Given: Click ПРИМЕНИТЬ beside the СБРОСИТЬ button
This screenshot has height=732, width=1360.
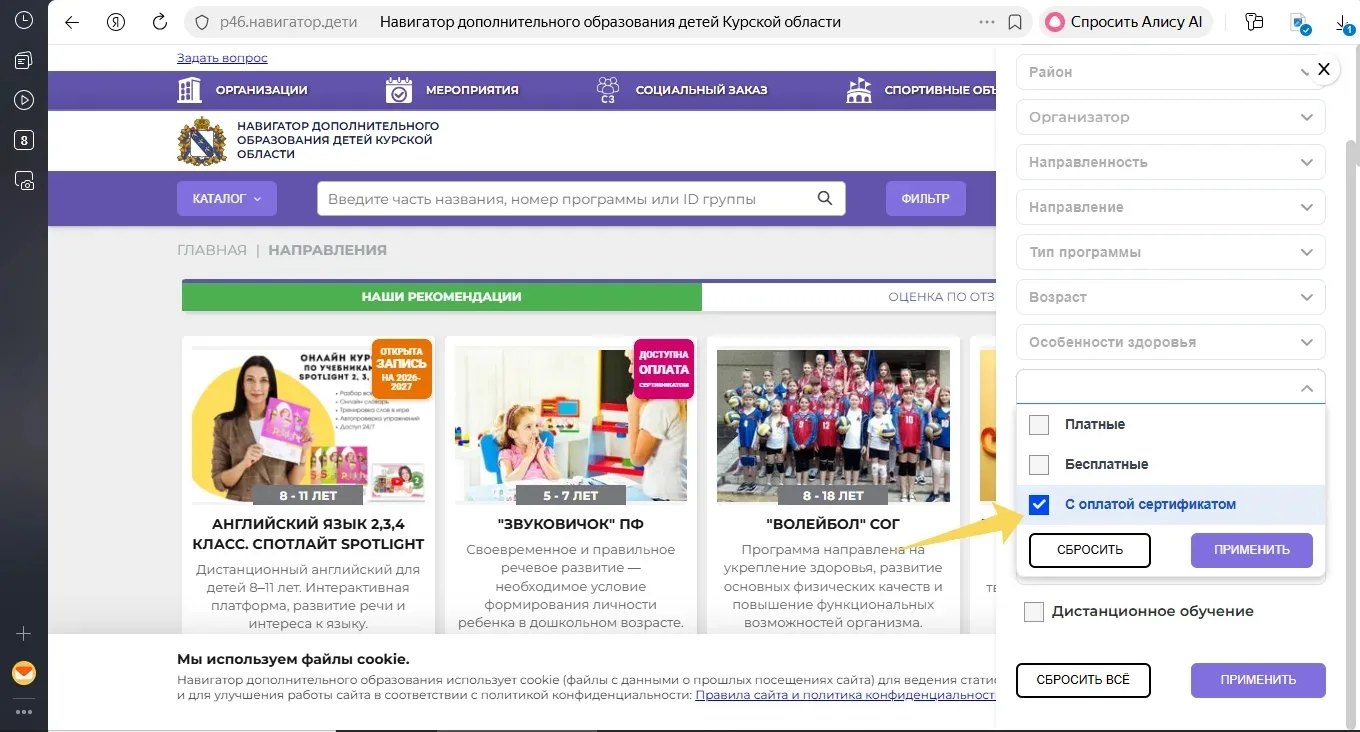Looking at the screenshot, I should point(1252,550).
